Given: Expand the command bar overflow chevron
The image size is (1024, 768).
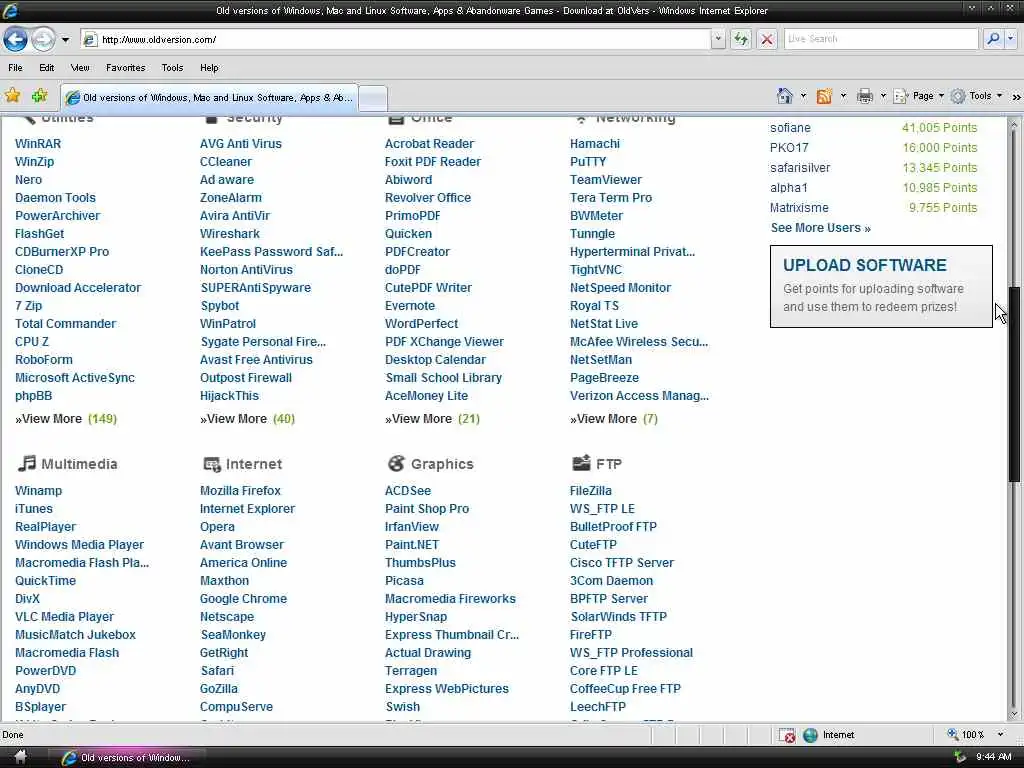Looking at the screenshot, I should (x=1016, y=97).
